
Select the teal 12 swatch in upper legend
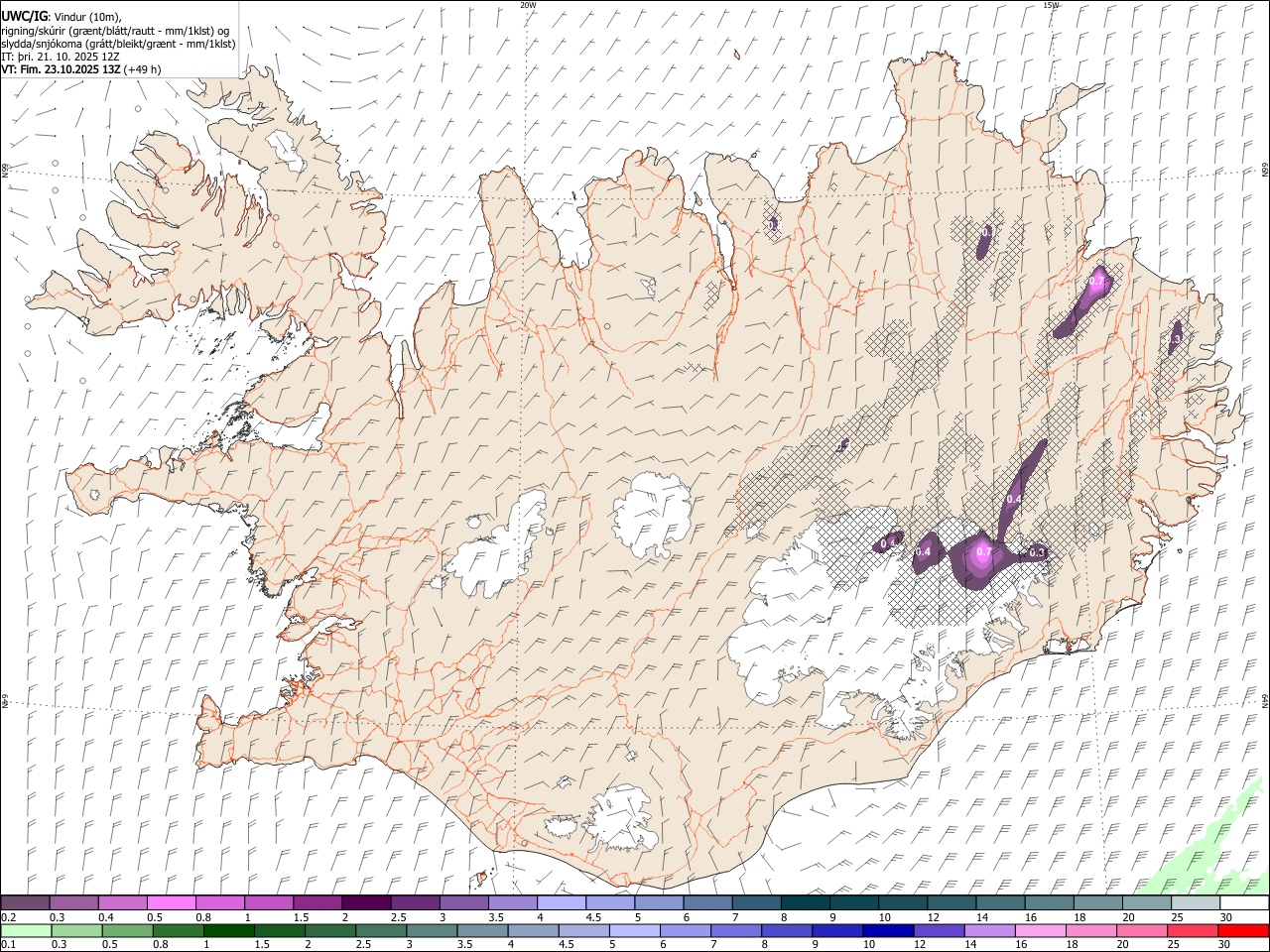[952, 903]
